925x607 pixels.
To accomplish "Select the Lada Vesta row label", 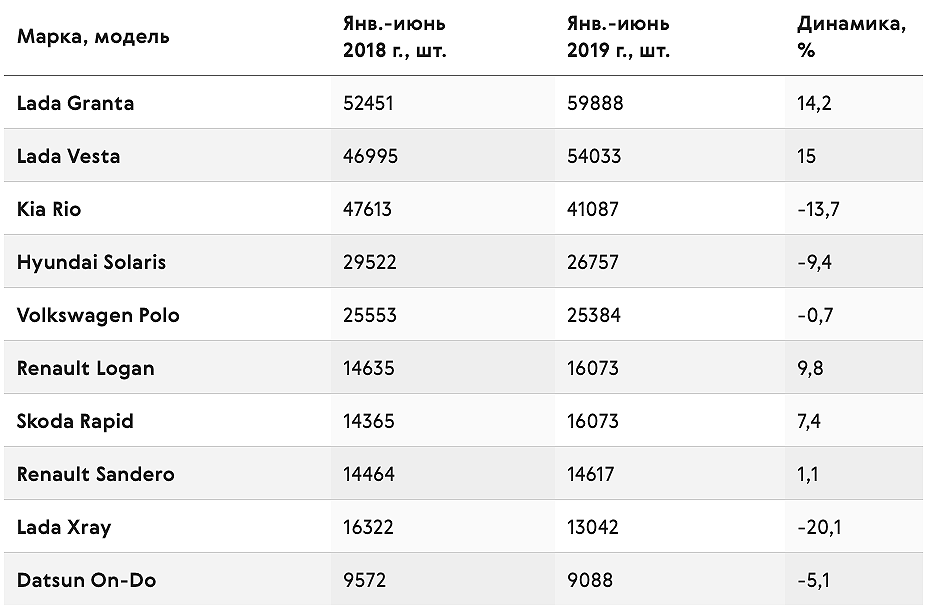I will click(68, 156).
